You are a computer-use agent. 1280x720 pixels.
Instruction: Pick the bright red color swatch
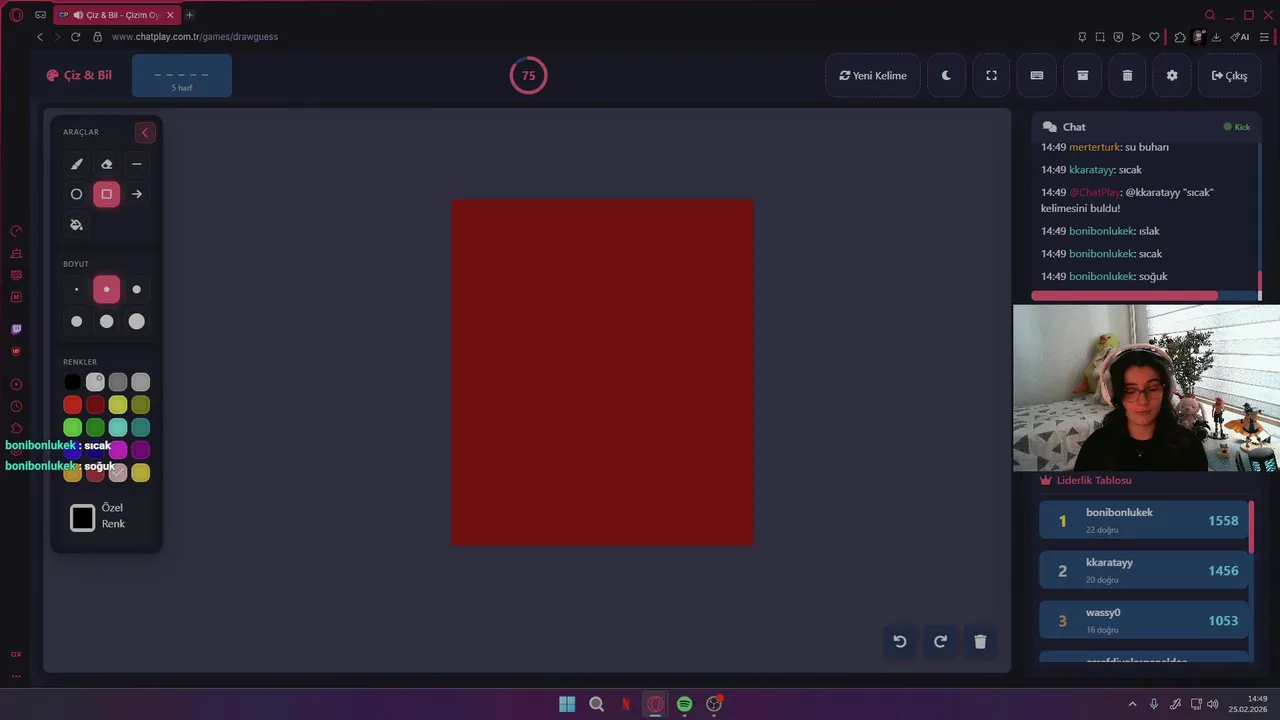click(x=72, y=405)
